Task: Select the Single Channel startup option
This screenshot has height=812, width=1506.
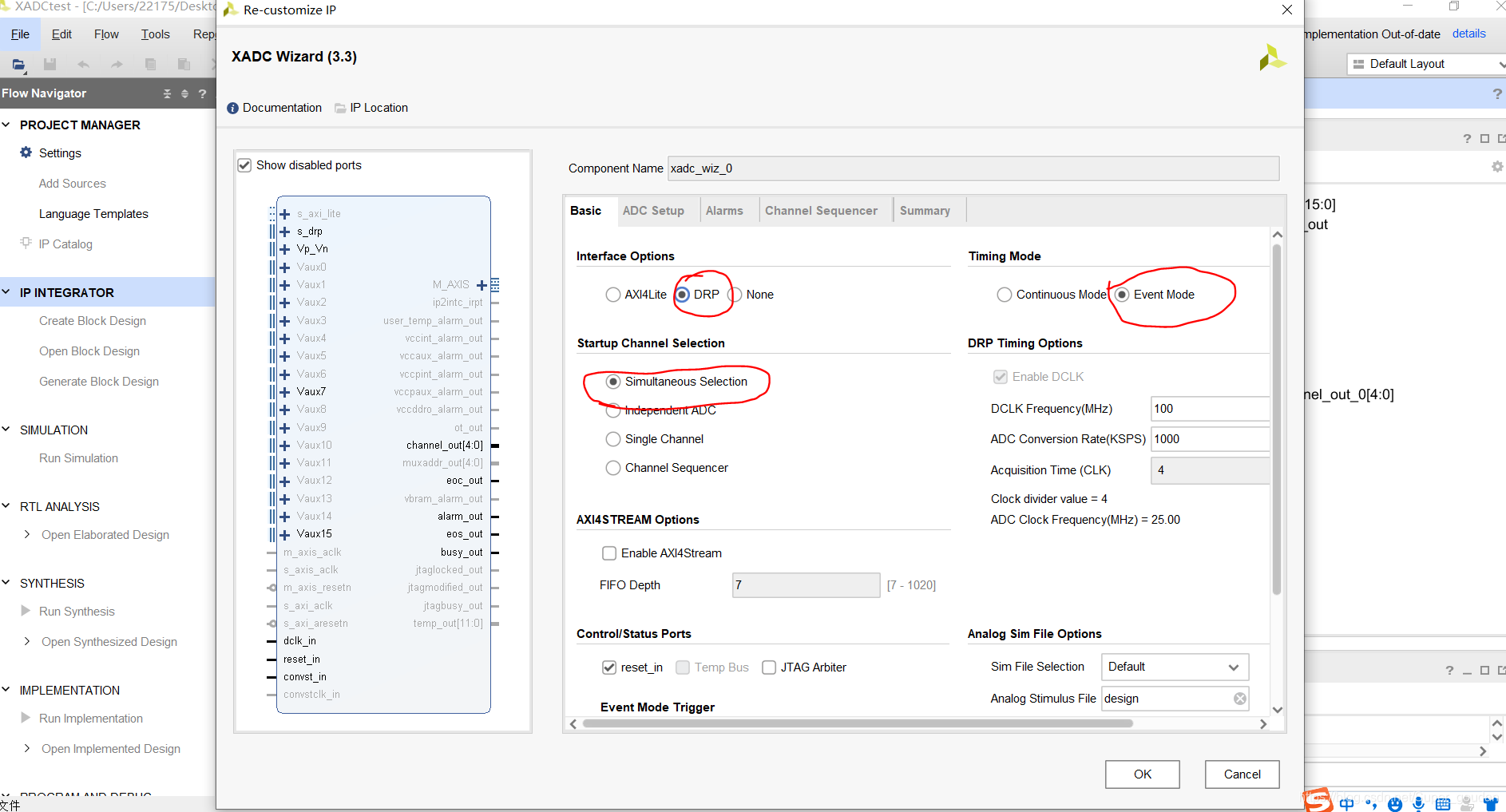Action: click(x=613, y=439)
